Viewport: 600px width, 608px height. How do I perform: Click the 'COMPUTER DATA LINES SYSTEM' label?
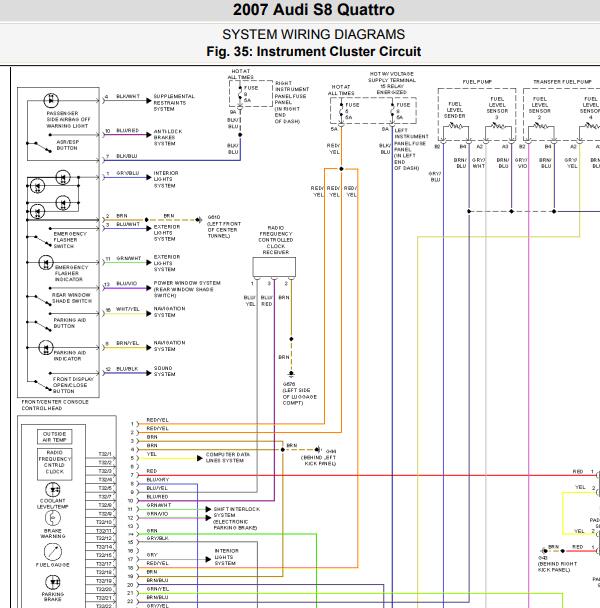[228, 458]
